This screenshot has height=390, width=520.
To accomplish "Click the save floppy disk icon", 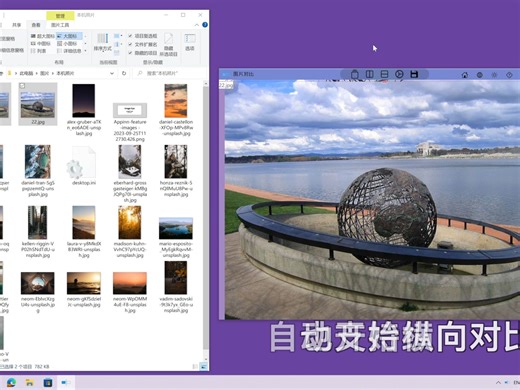I will [x=414, y=74].
